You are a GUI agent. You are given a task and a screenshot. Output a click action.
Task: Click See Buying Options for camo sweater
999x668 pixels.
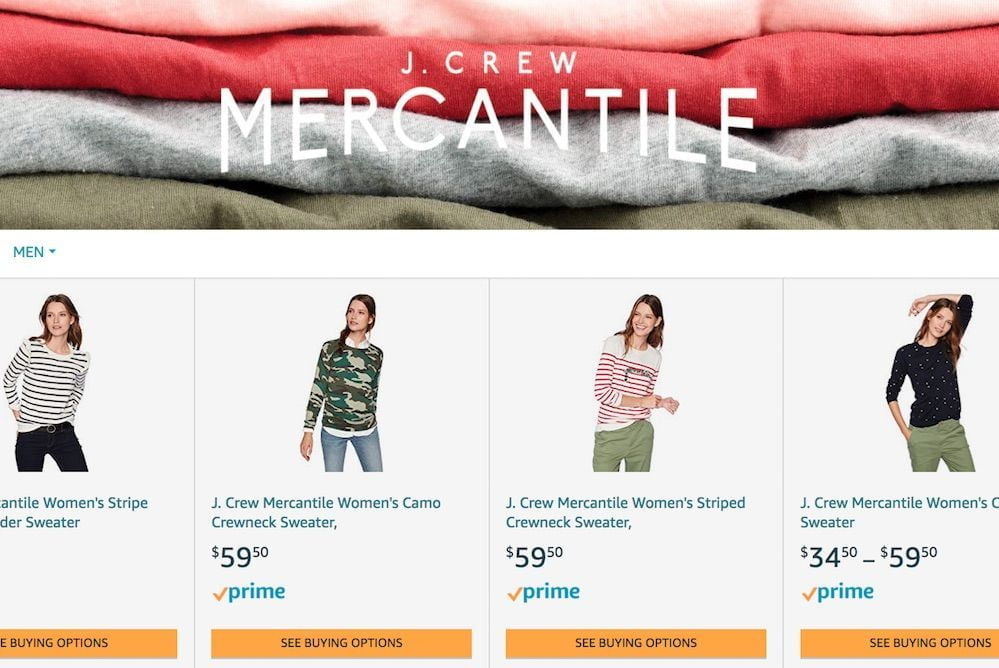pos(341,643)
